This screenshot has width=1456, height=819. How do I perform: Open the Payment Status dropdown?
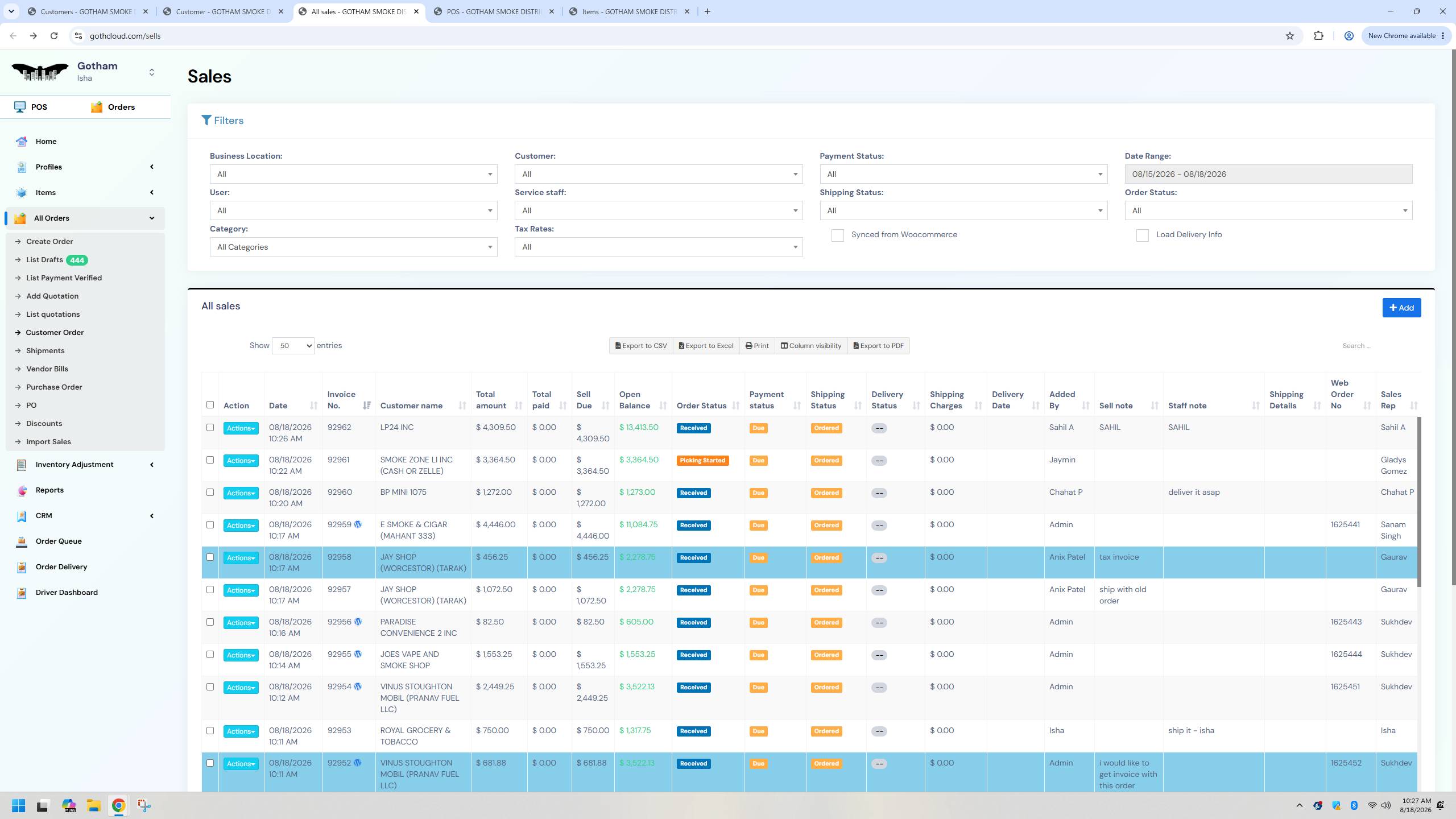pos(963,174)
